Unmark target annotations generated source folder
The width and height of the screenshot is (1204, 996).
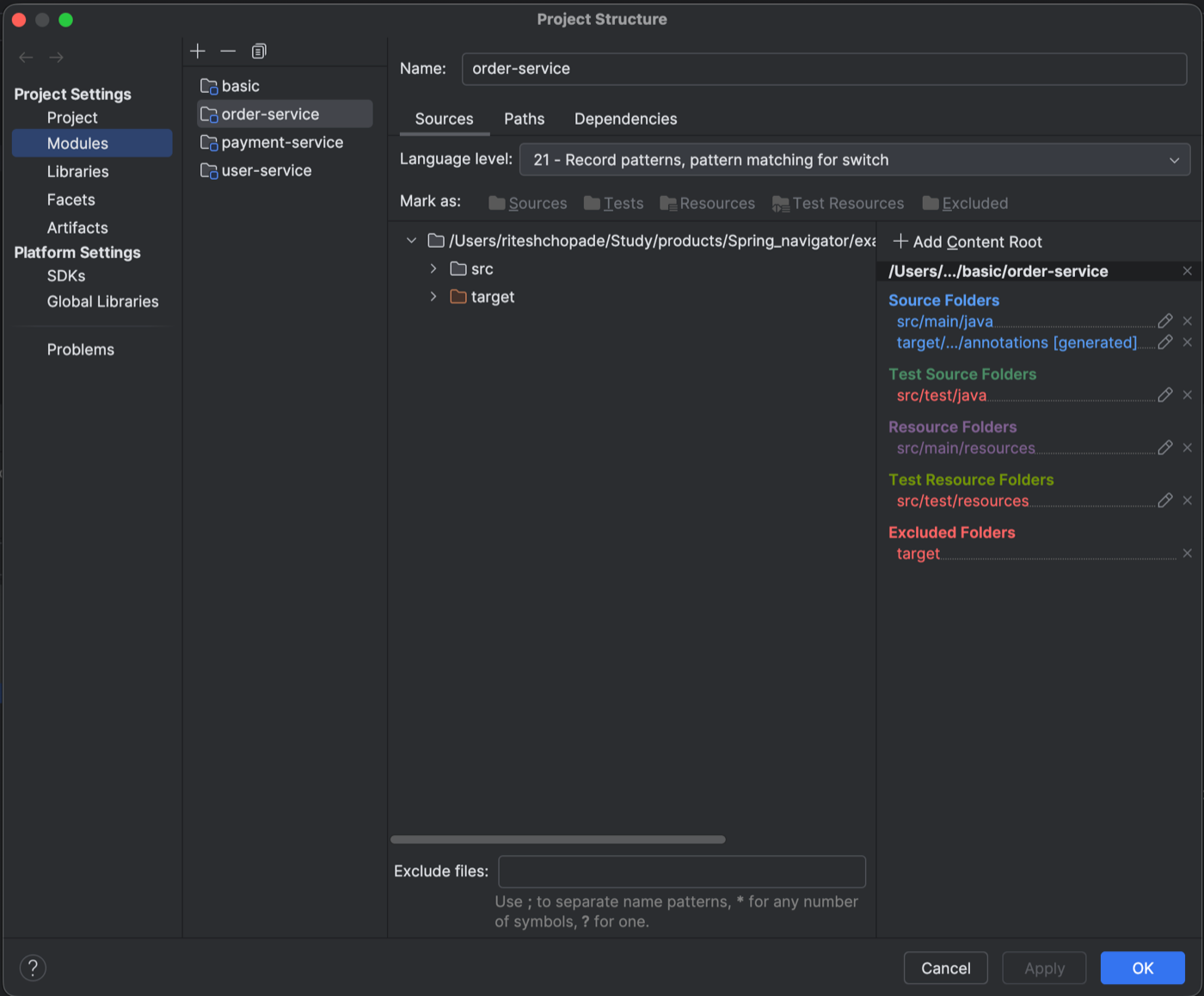pyautogui.click(x=1188, y=342)
